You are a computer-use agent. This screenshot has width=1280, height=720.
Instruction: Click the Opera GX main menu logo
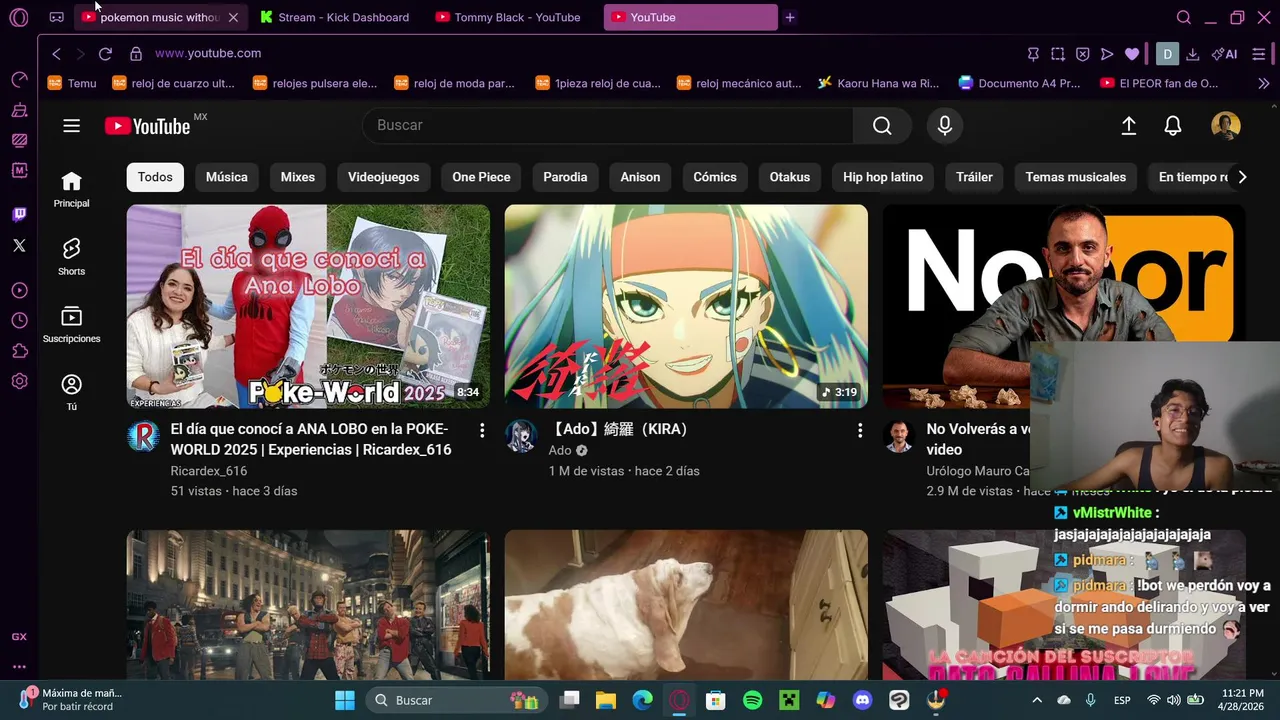(18, 17)
